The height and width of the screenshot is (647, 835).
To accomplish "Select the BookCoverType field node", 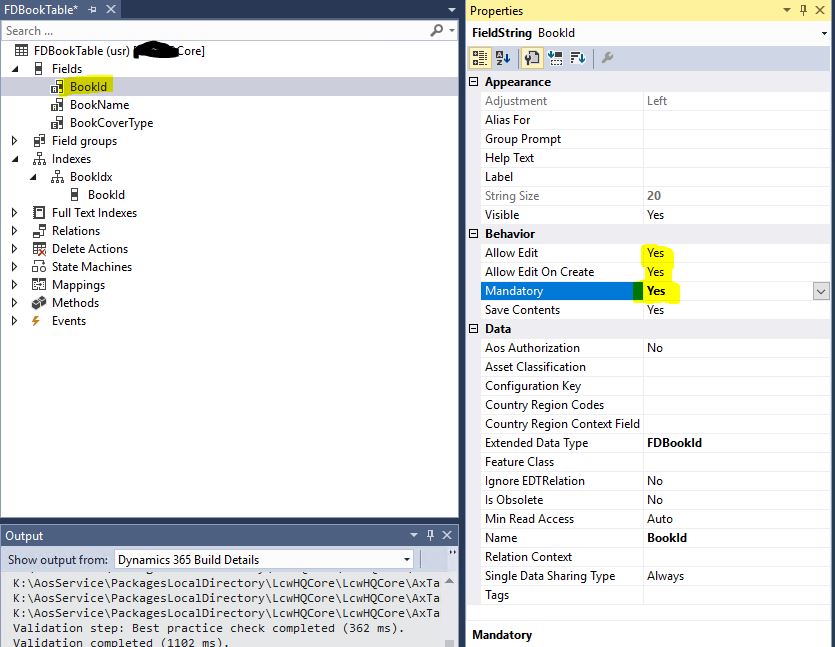I will [x=110, y=123].
